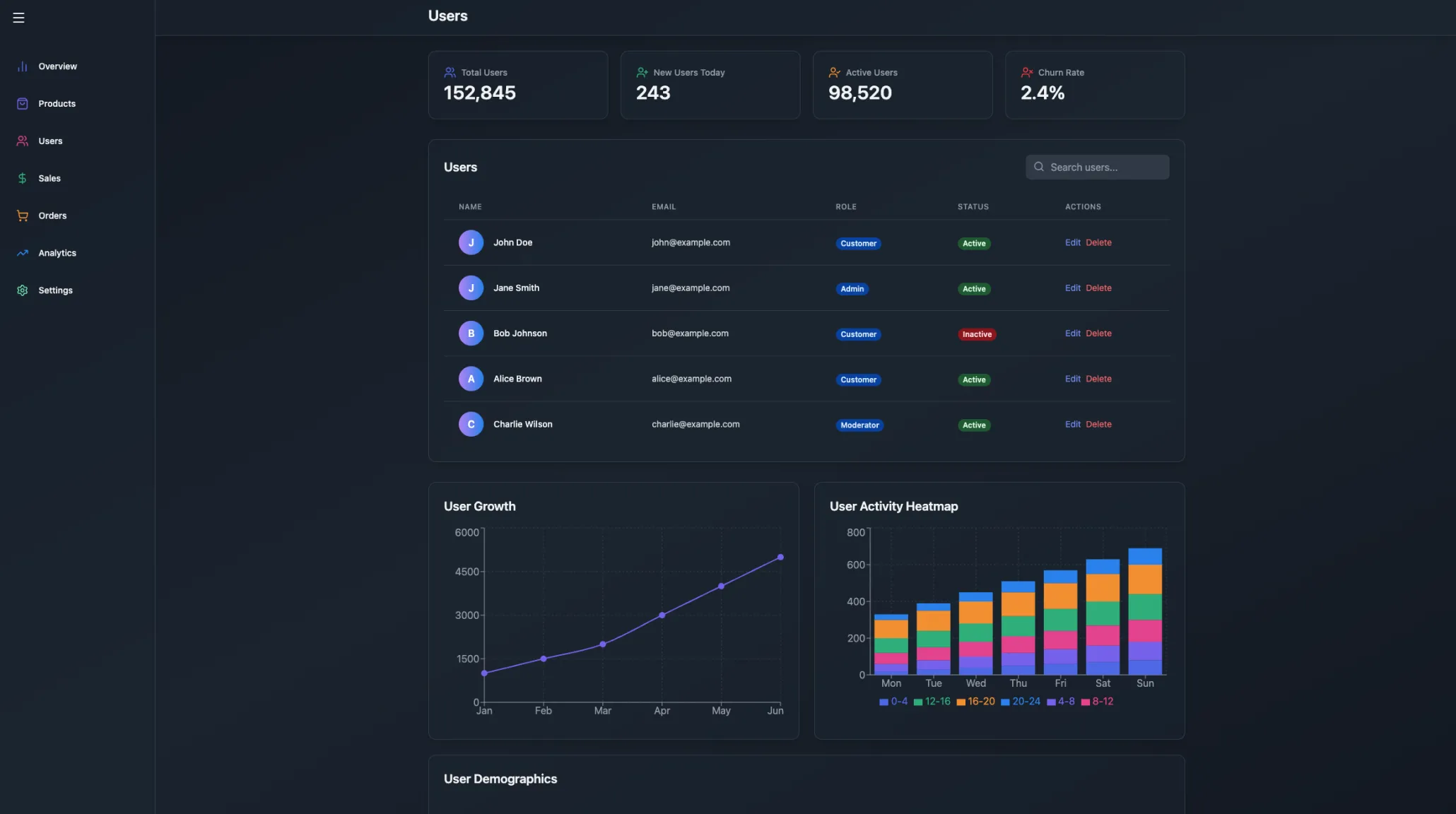Click the Jun data point on User Growth
Viewport: 1456px width, 814px height.
pos(780,558)
